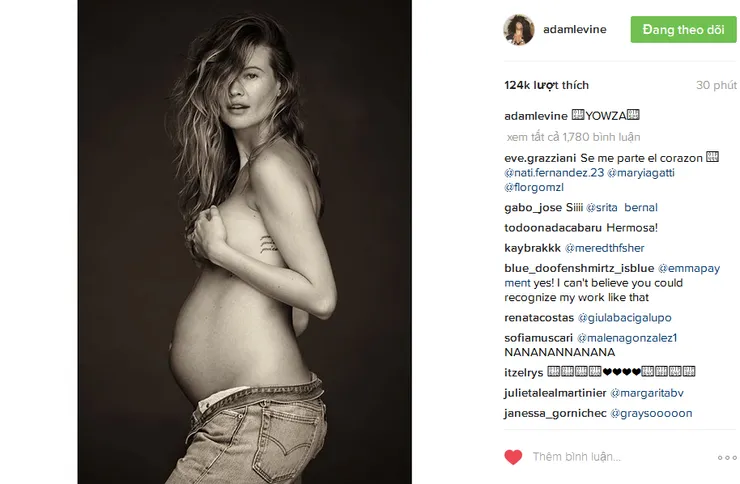Click the main black-and-white post photo
Image resolution: width=740 pixels, height=484 pixels.
pyautogui.click(x=244, y=242)
